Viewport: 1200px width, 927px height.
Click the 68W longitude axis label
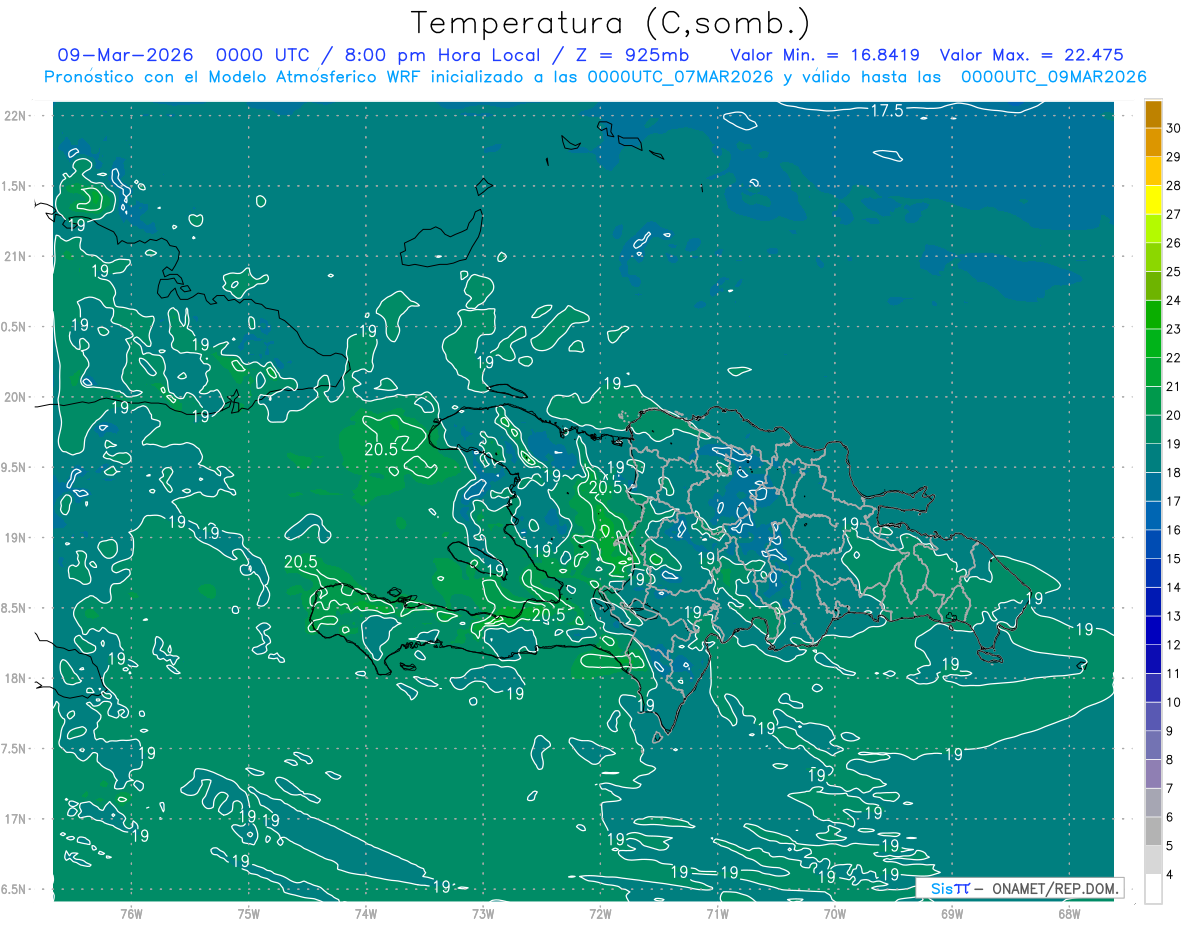click(x=1068, y=912)
